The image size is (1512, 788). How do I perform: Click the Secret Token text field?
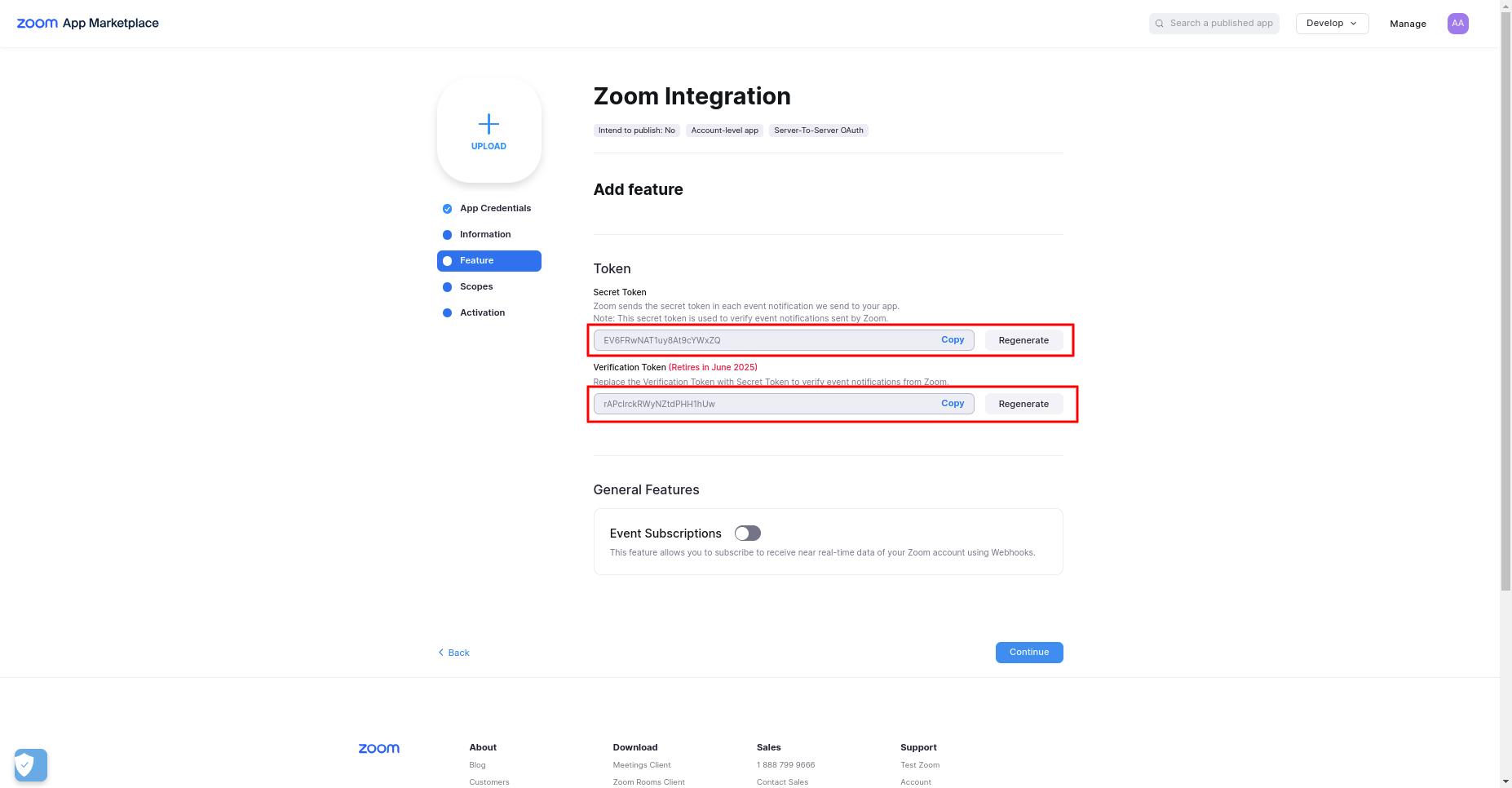[783, 340]
